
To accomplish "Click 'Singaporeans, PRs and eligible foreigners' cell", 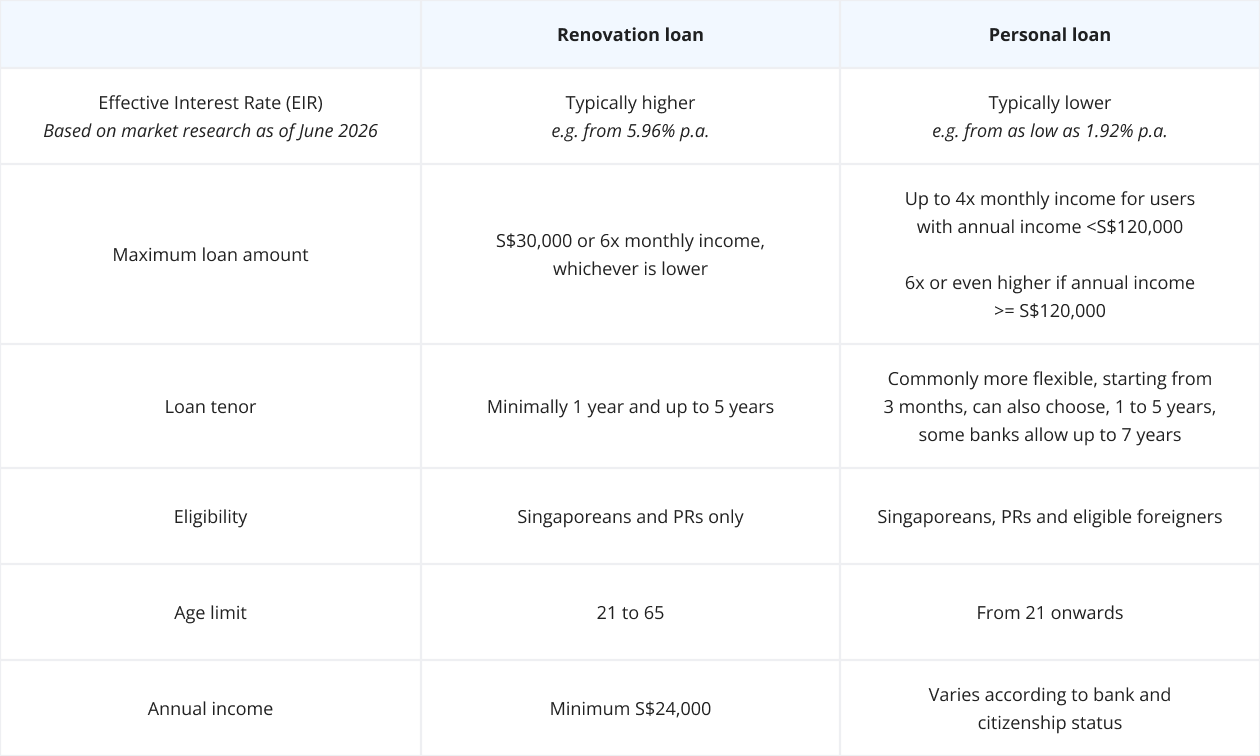I will (1049, 516).
